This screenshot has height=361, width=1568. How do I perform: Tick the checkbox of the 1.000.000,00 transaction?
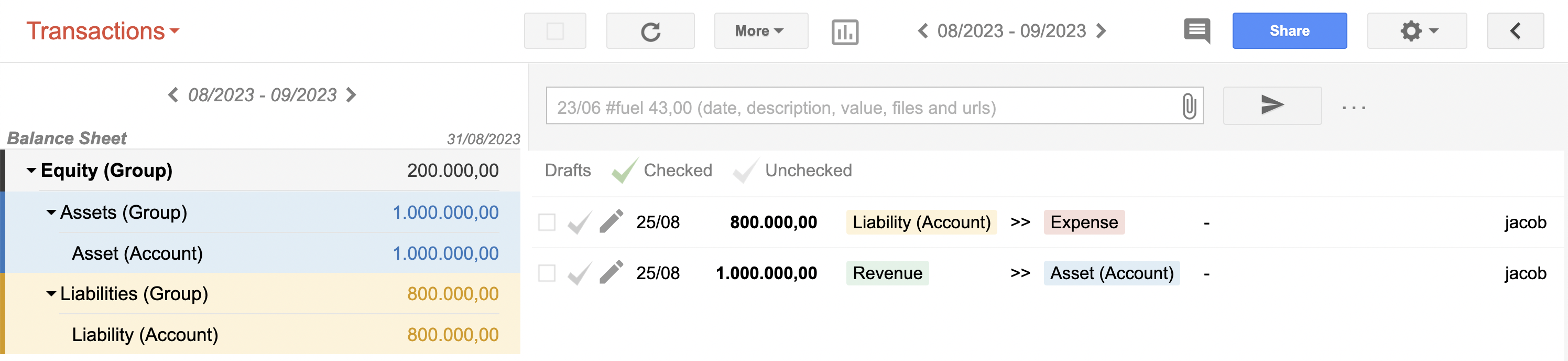click(x=546, y=273)
